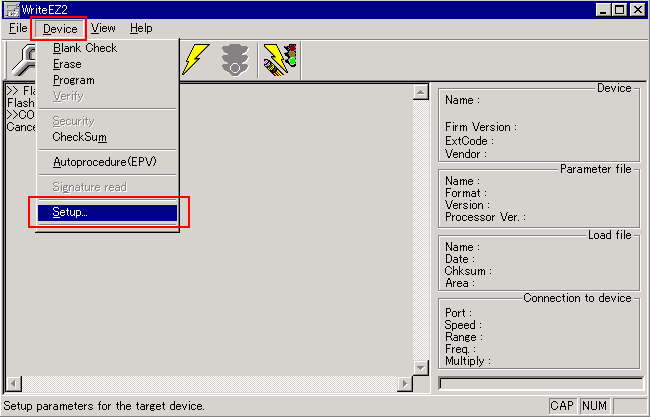Viewport: 650px width, 417px height.
Task: Select Erase in the Device menu
Action: click(107, 64)
